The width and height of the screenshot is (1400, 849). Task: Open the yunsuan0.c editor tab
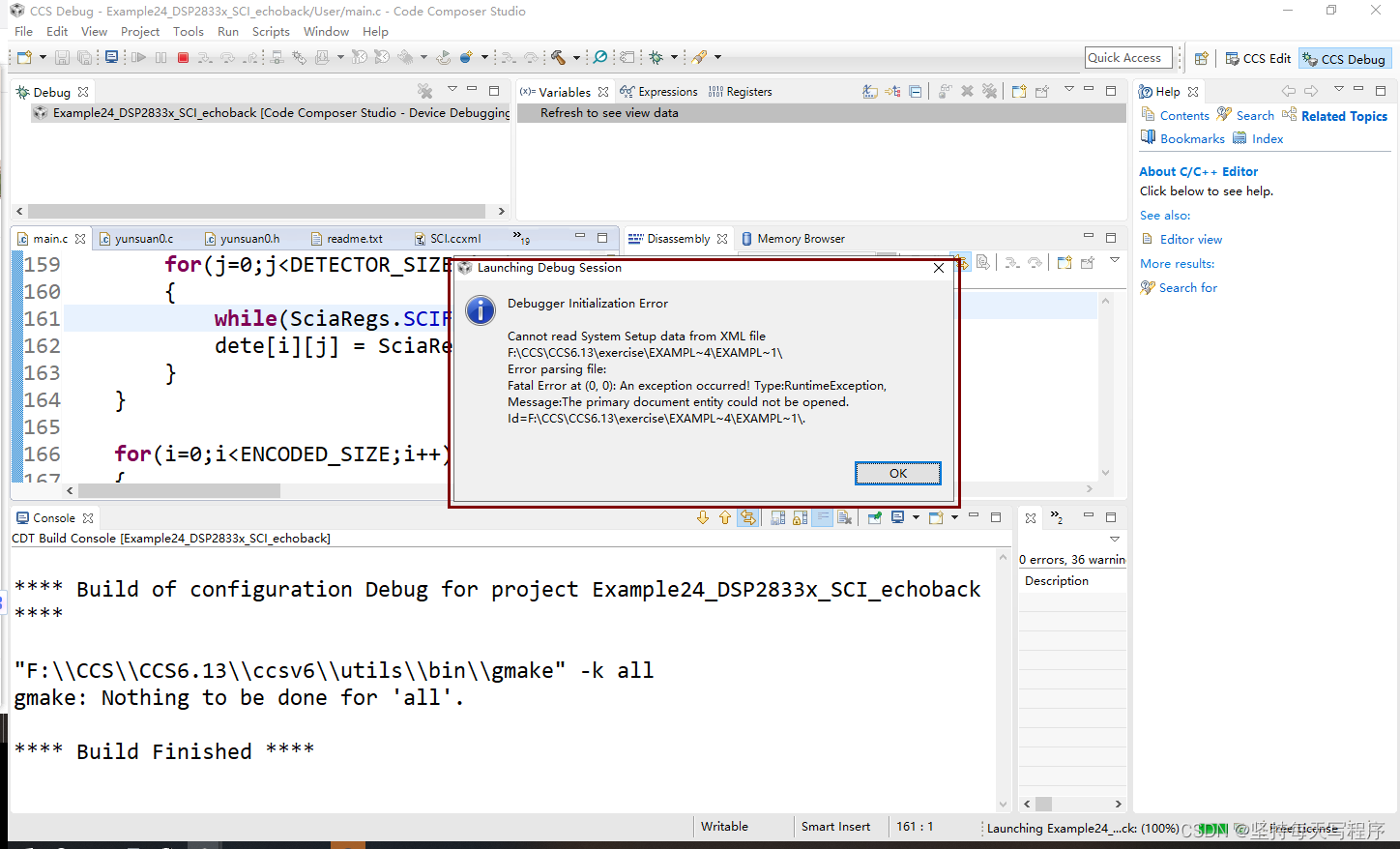click(136, 239)
